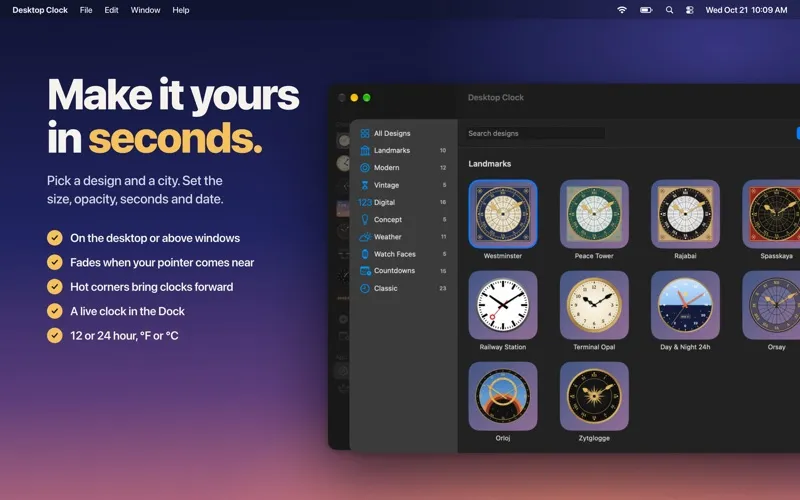Click the Digital count 16
800x500 pixels.
(443, 203)
